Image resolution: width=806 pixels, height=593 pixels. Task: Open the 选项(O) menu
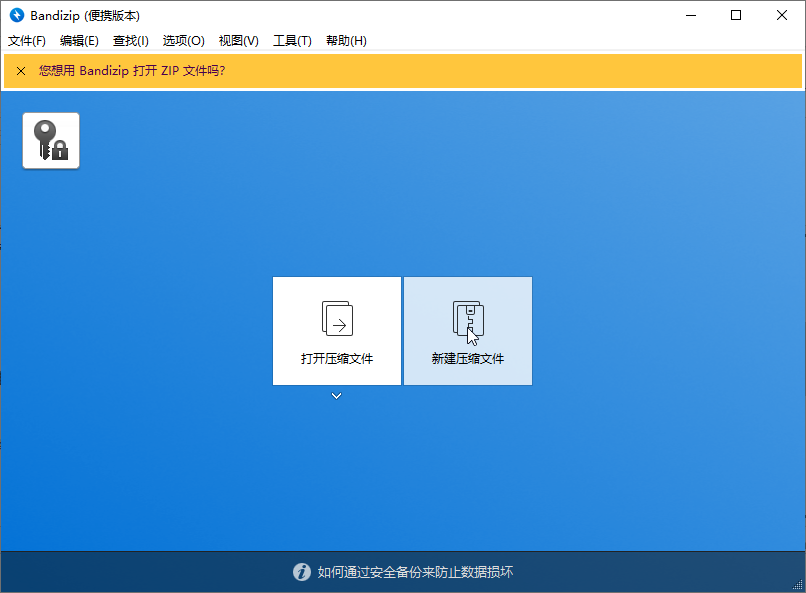[x=184, y=41]
